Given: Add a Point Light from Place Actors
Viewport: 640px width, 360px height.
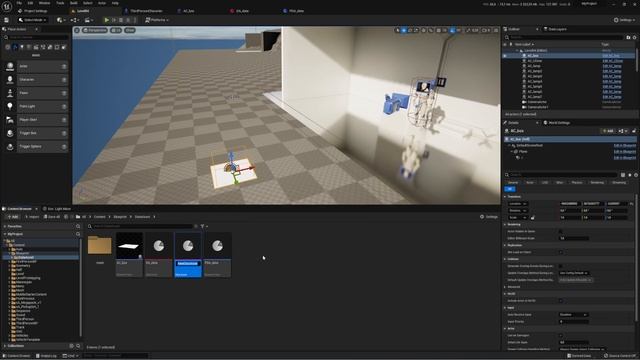Looking at the screenshot, I should pyautogui.click(x=36, y=107).
